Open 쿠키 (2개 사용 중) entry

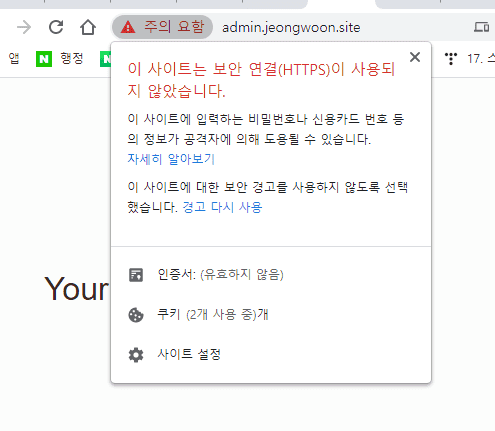(271, 315)
